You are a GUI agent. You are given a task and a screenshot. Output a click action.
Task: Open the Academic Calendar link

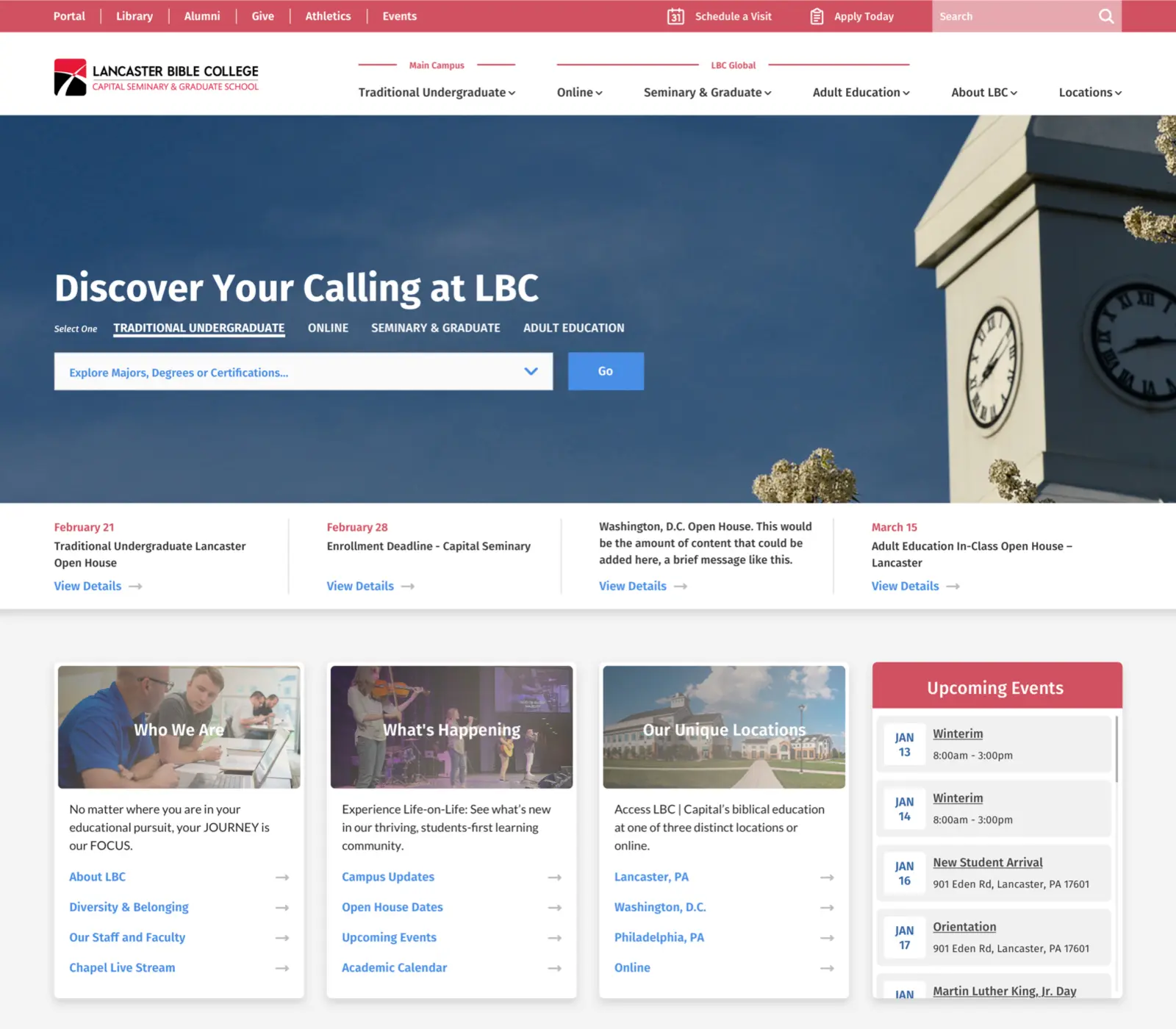point(394,967)
